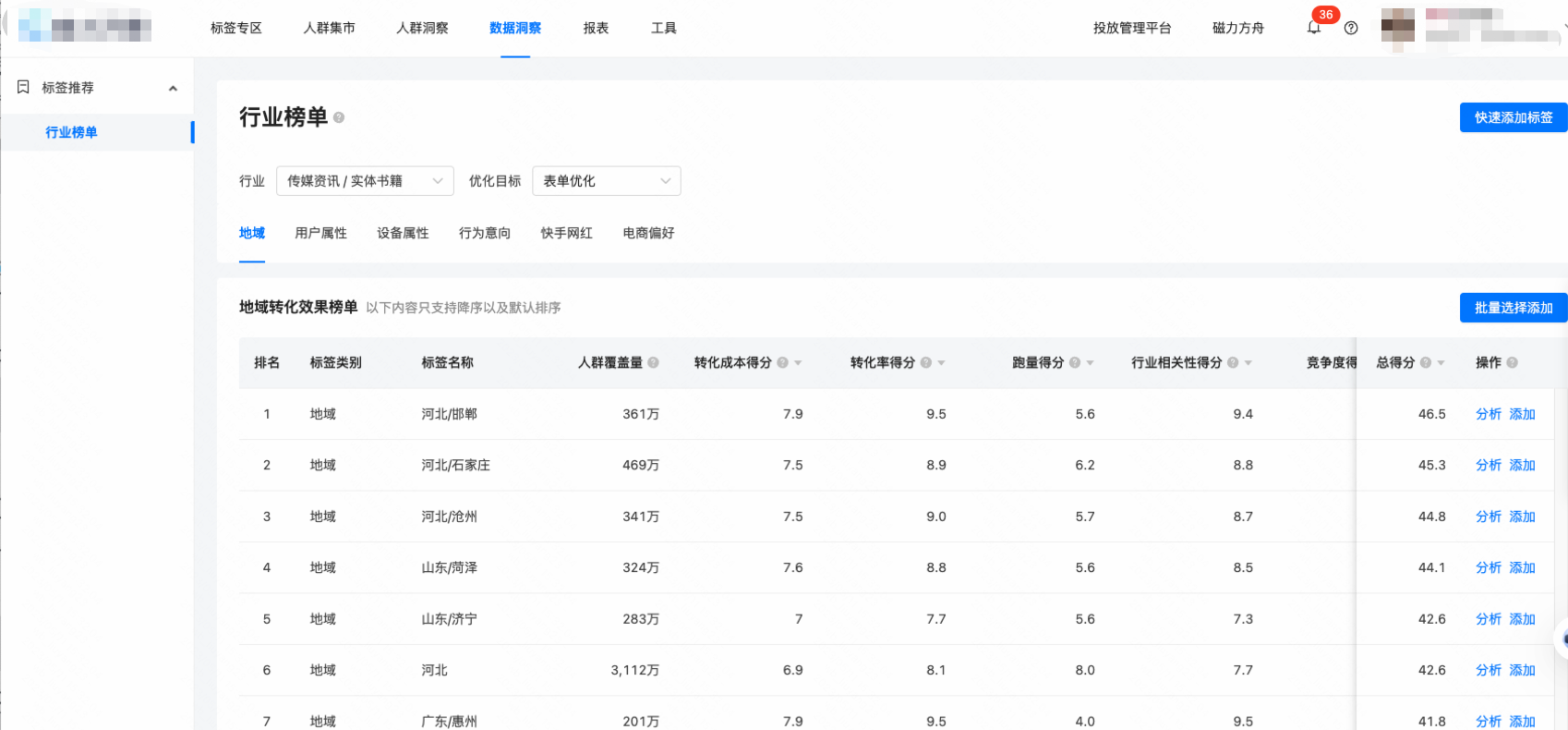
Task: Open the 优化目标 dropdown 表单优化
Action: click(606, 181)
